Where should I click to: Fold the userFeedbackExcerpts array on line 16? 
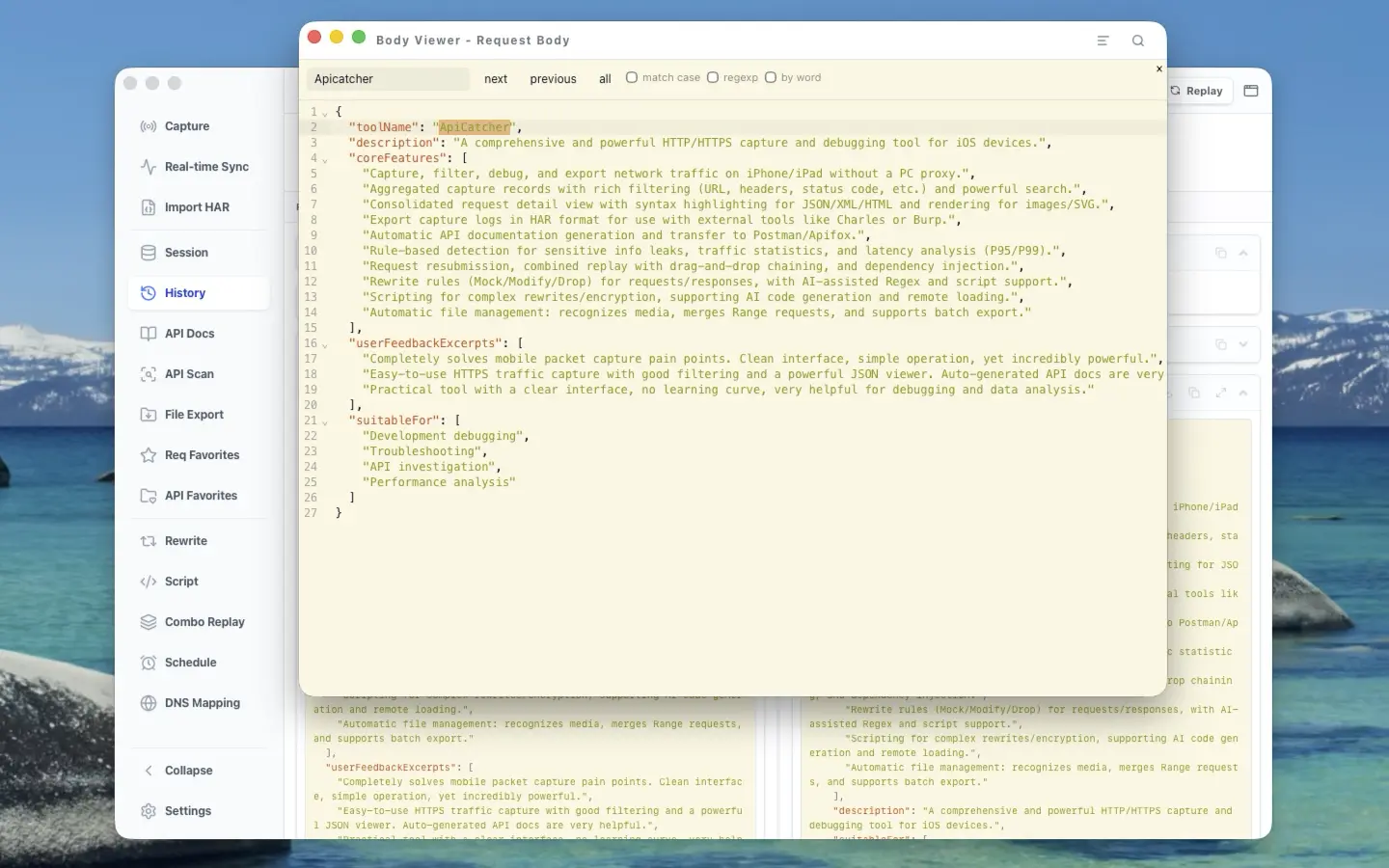(325, 344)
